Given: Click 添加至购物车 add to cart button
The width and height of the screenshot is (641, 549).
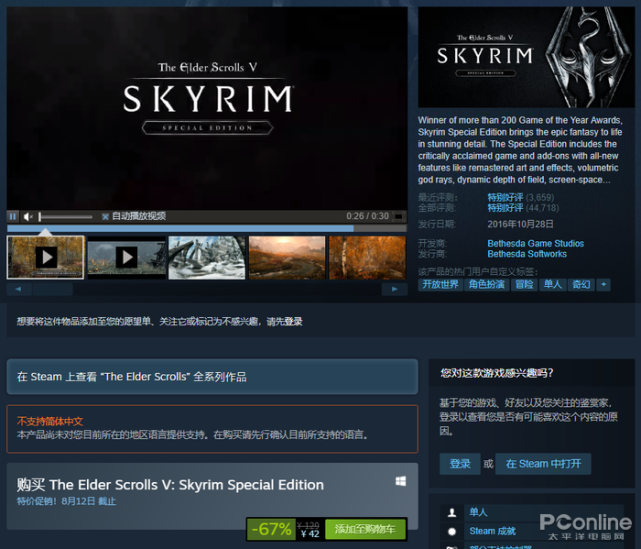Looking at the screenshot, I should click(x=365, y=529).
